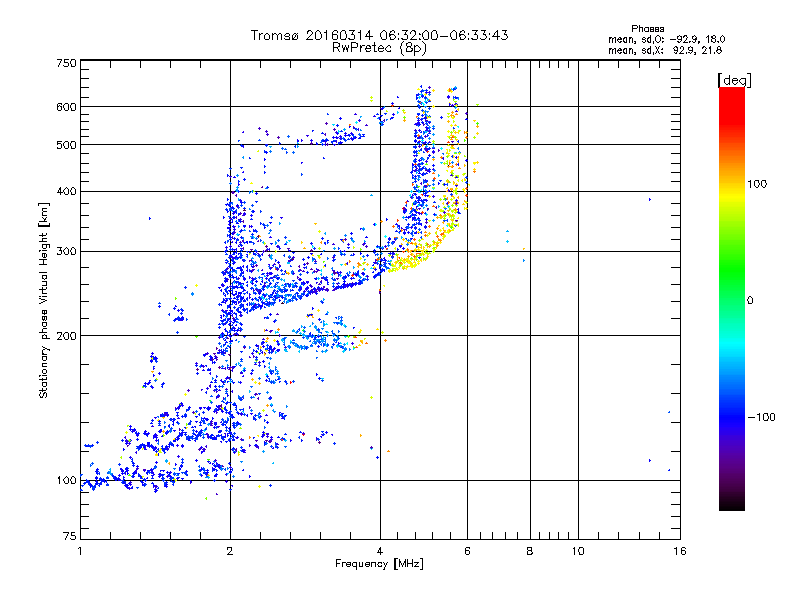Viewport: 800px width, 600px height.
Task: Click the y-axis '75' tick label
Action: pos(70,536)
